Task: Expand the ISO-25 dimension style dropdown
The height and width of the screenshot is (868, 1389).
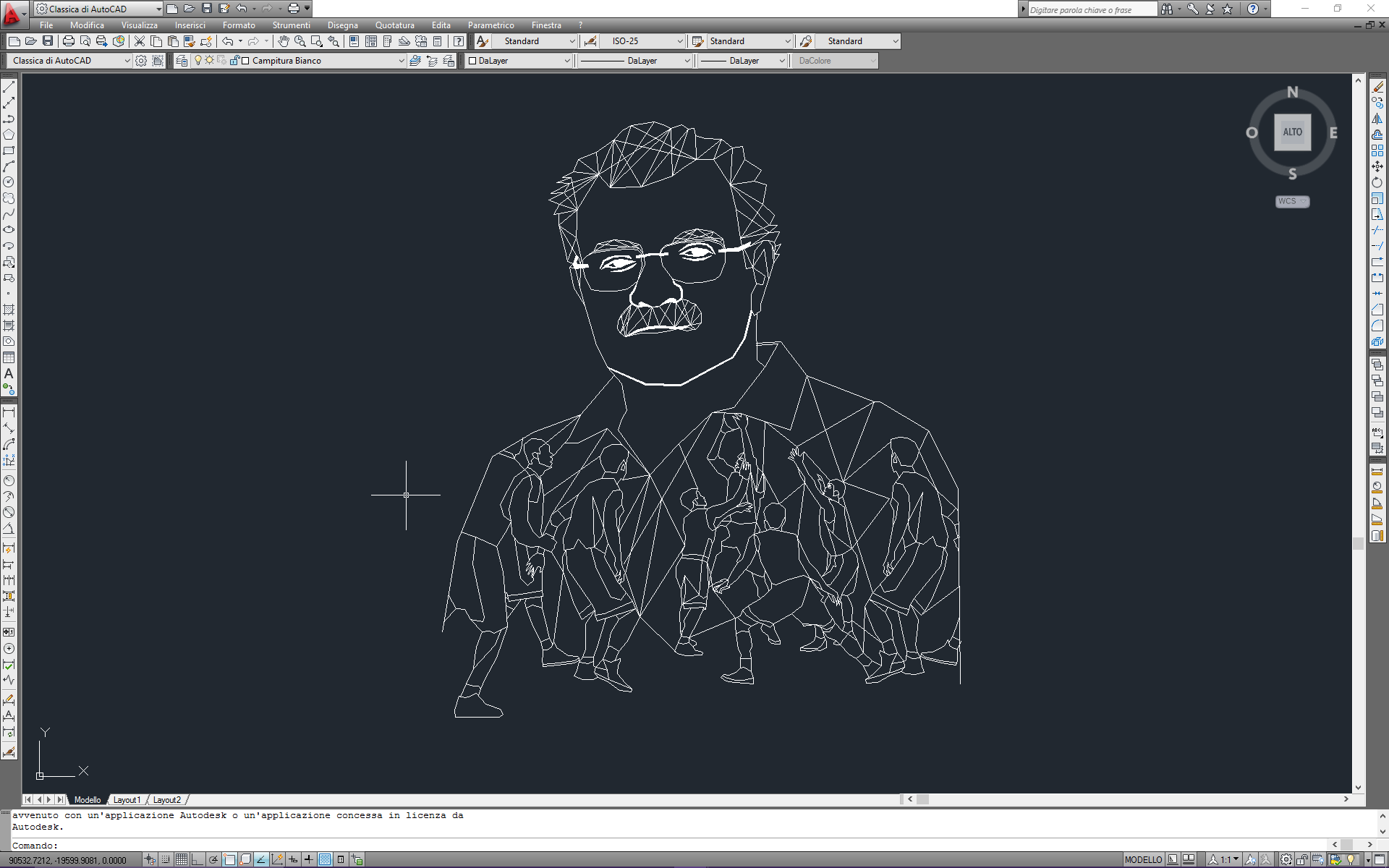Action: coord(679,41)
